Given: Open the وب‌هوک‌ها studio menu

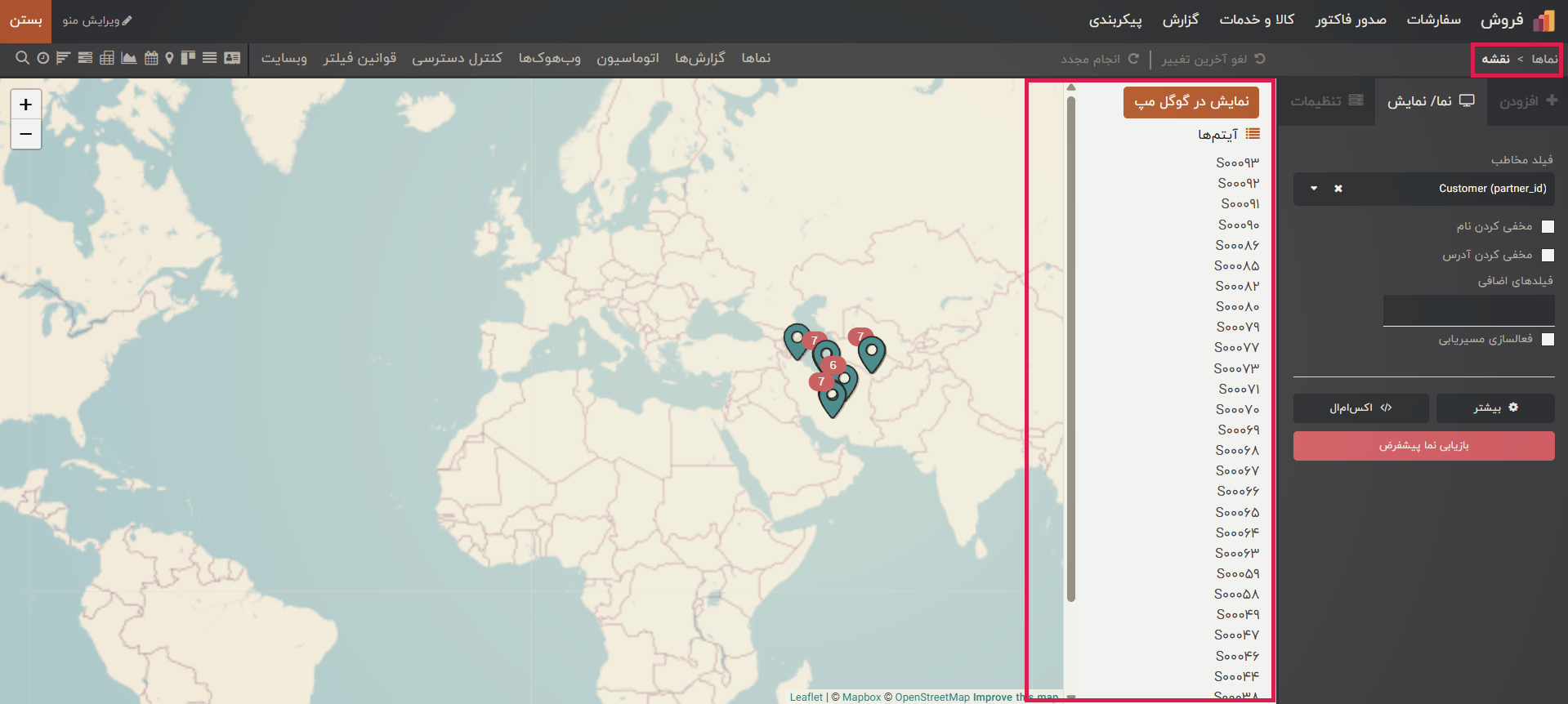Looking at the screenshot, I should [x=549, y=58].
